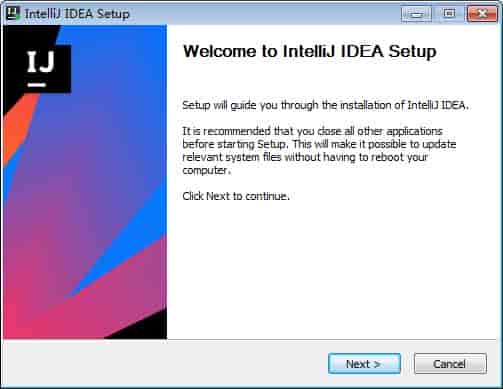Click the word 'computer.' in the paragraph
This screenshot has width=503, height=389.
coord(206,170)
